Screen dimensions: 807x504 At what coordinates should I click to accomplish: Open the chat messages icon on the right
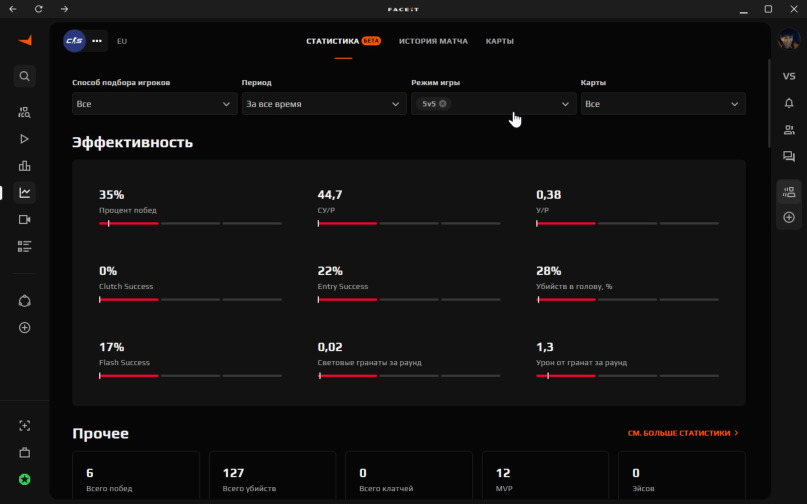[788, 156]
